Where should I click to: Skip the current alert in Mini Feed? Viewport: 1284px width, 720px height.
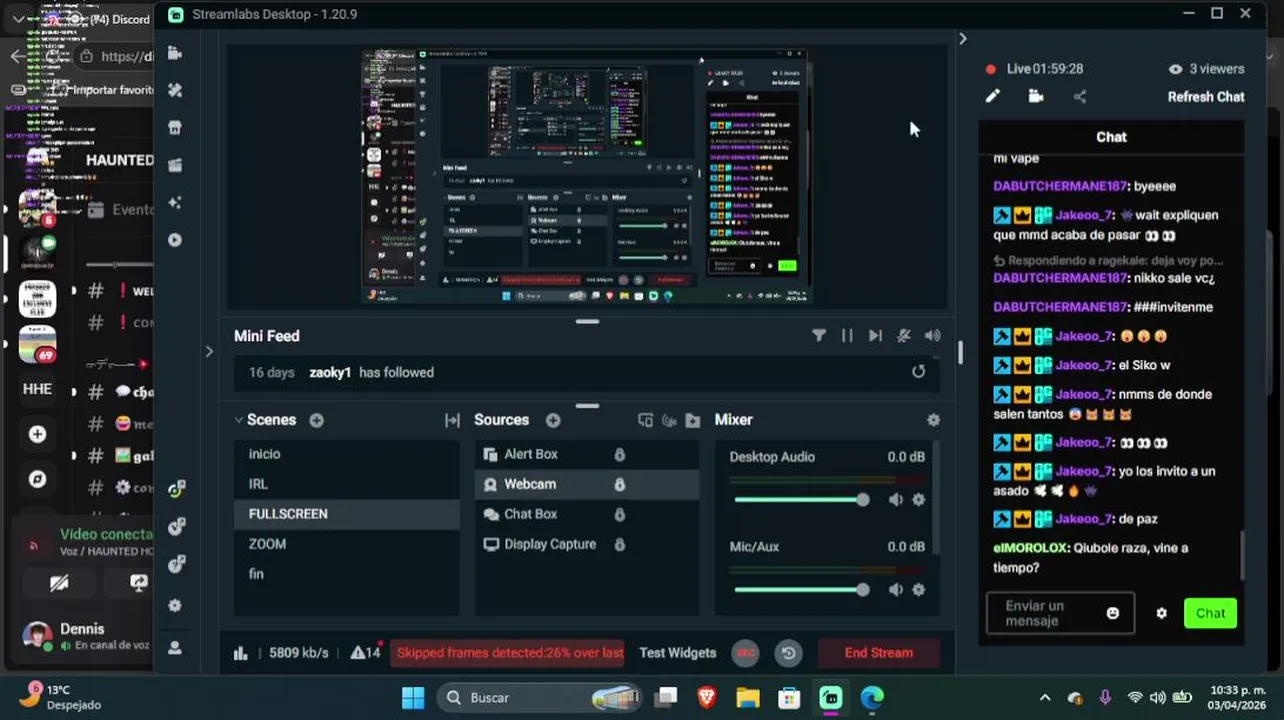875,336
